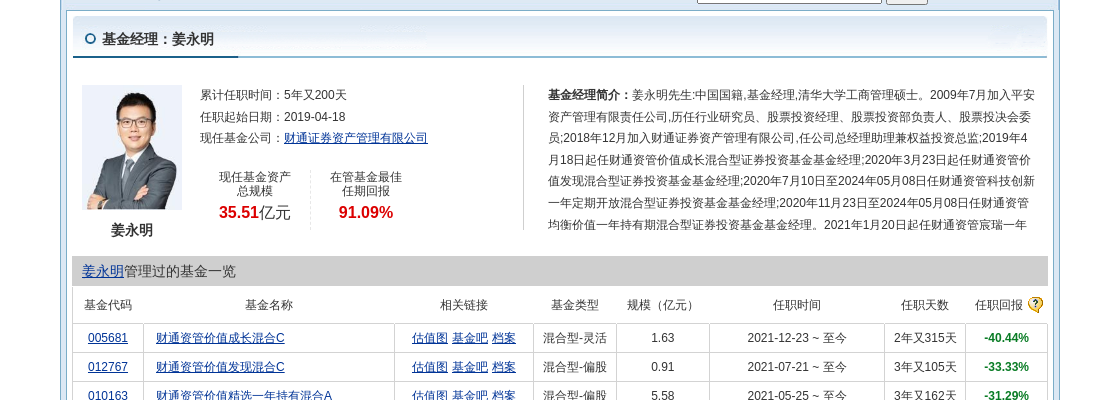1120x400 pixels.
Task: Select the 任职起始日期：2019-04-18 line
Action: (273, 117)
